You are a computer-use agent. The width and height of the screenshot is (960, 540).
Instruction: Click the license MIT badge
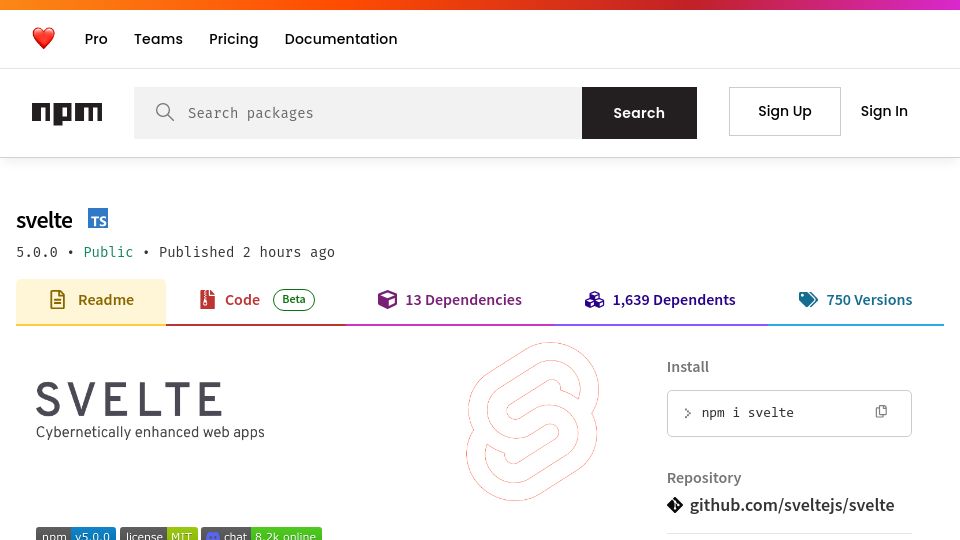(159, 534)
